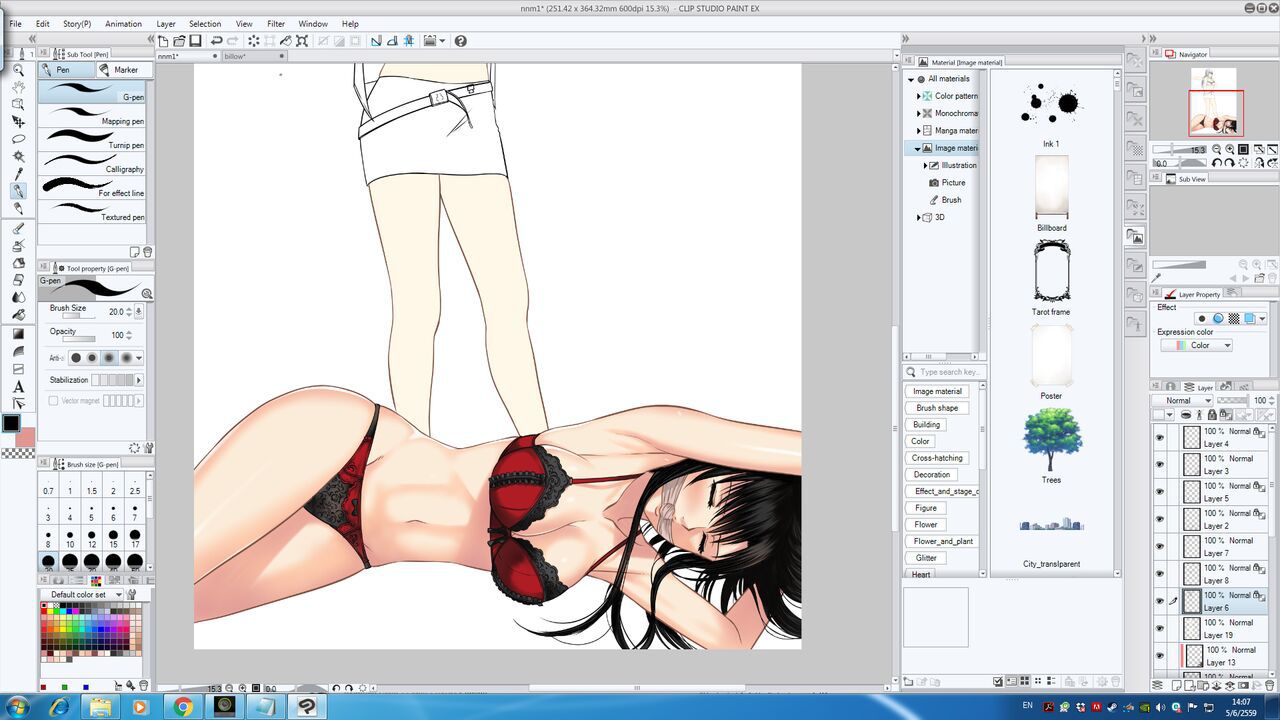Viewport: 1280px width, 720px height.
Task: Open the layer blending mode Normal dropdown
Action: 1183,400
